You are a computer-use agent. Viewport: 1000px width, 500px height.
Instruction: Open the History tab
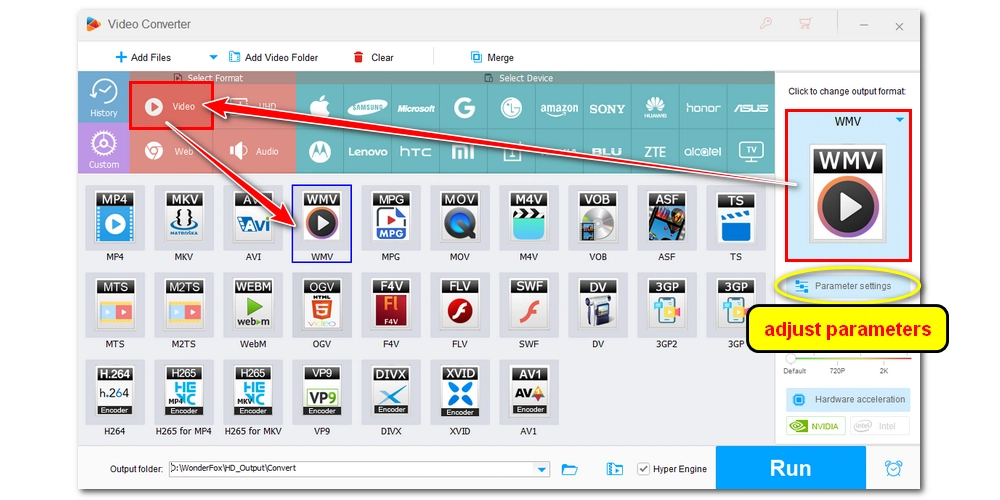pos(103,98)
